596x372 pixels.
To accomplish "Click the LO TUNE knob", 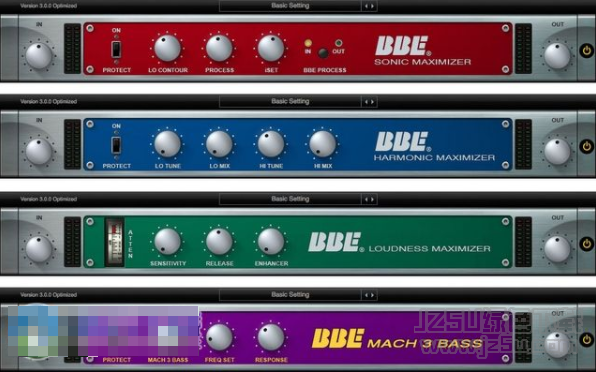I will tap(167, 144).
